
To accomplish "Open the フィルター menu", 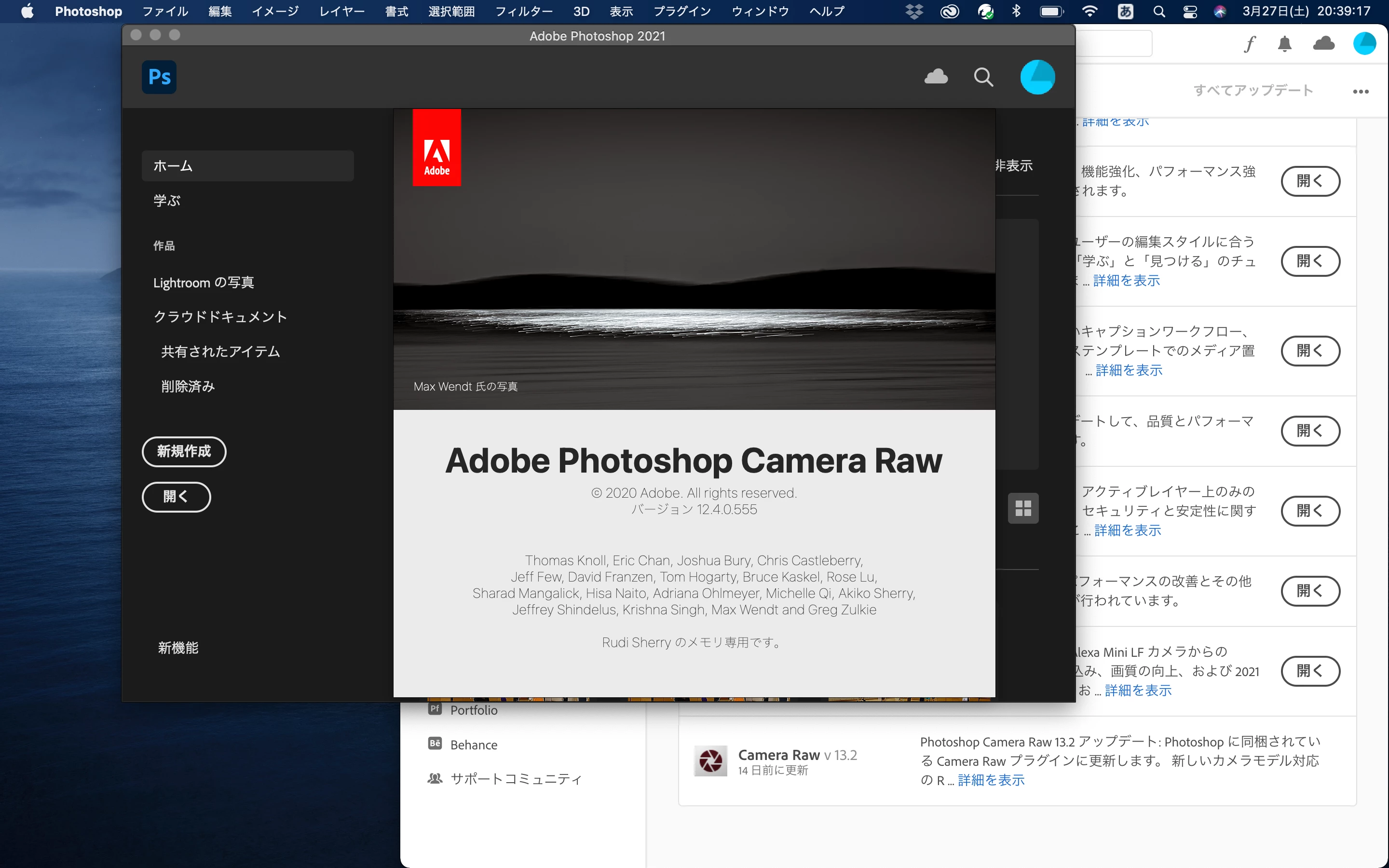I will pyautogui.click(x=523, y=12).
